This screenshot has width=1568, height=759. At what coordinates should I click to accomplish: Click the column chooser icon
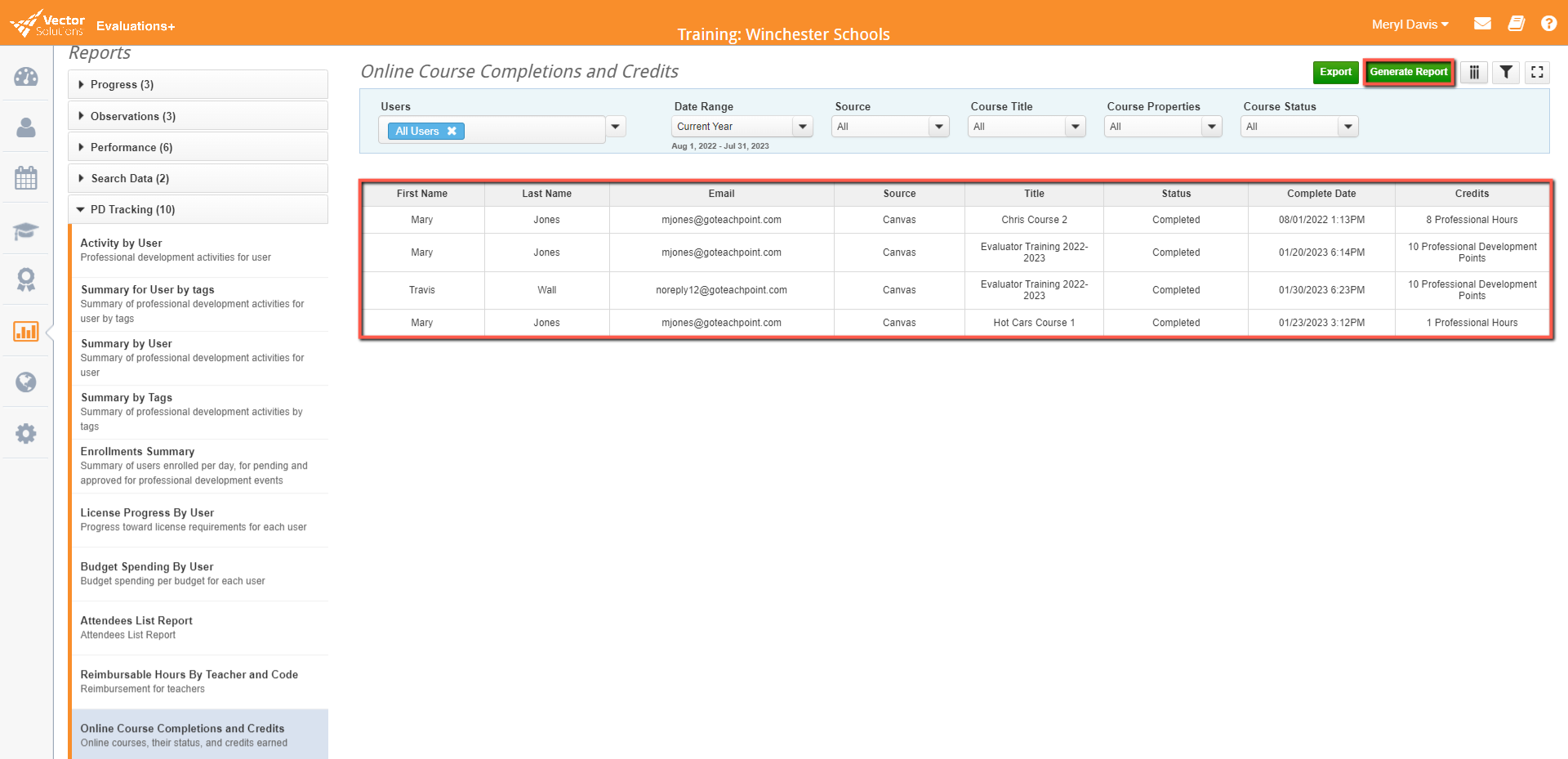[x=1473, y=72]
